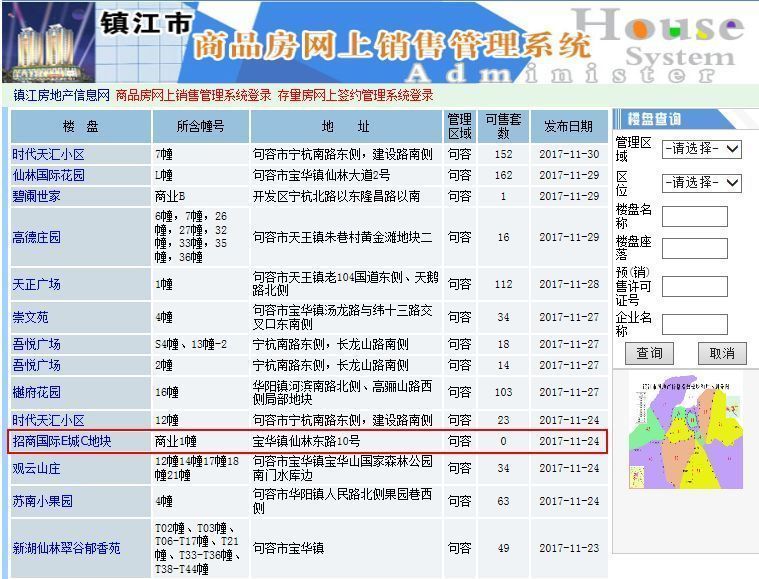Click available count 103
The image size is (759, 579).
pyautogui.click(x=503, y=392)
